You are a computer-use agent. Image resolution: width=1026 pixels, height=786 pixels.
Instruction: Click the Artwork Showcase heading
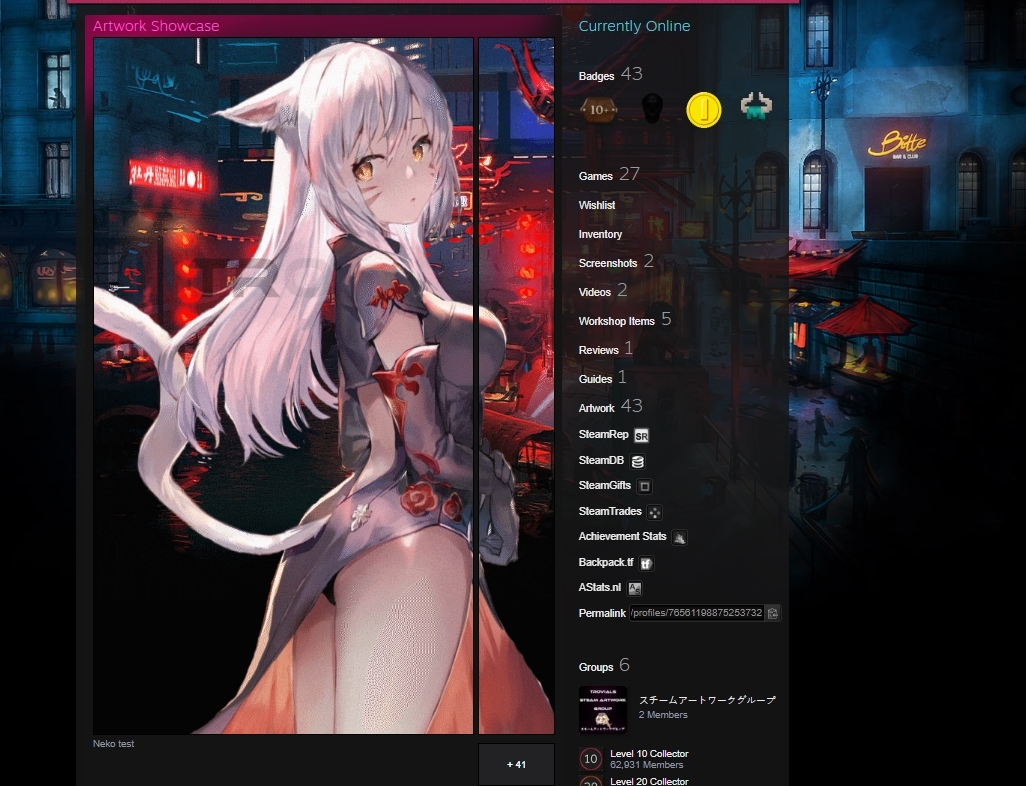(x=156, y=26)
